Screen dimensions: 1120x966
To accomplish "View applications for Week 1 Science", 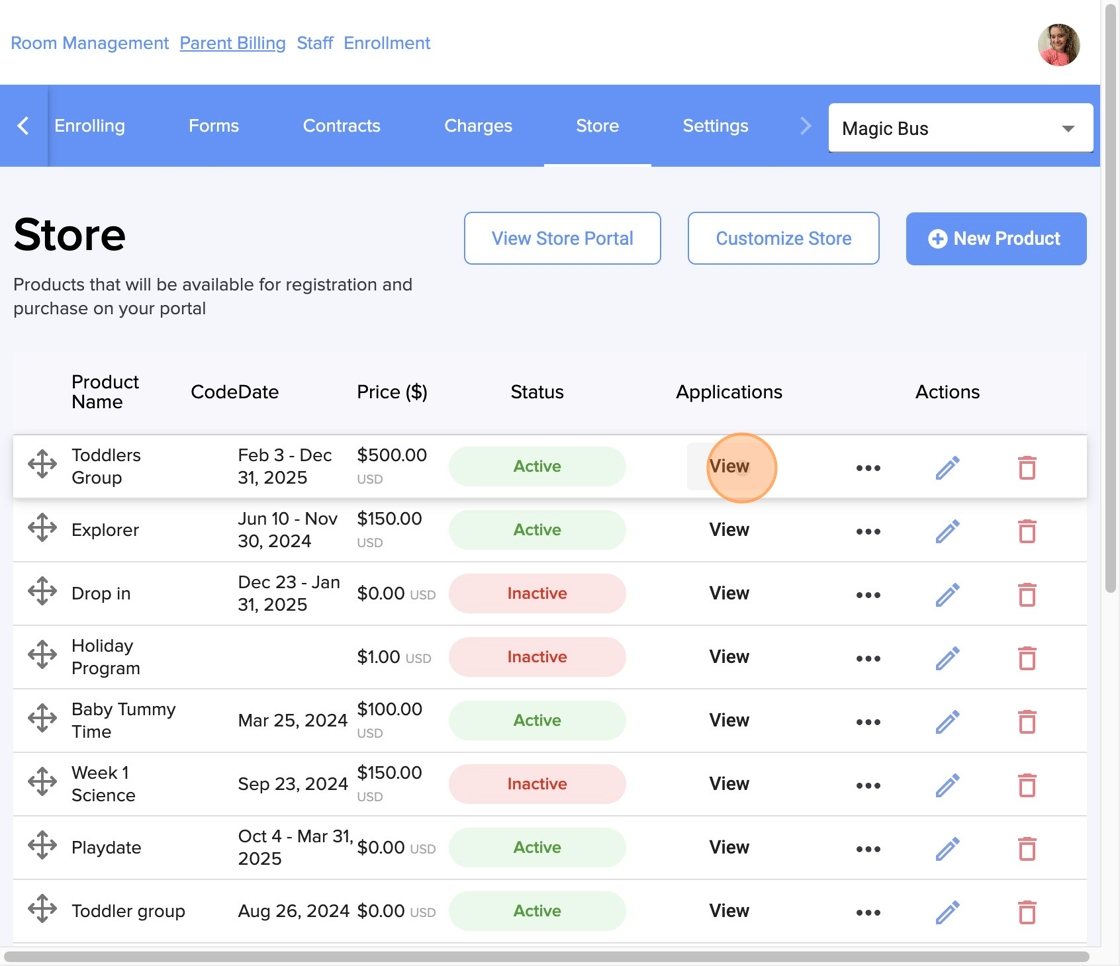I will tap(729, 784).
